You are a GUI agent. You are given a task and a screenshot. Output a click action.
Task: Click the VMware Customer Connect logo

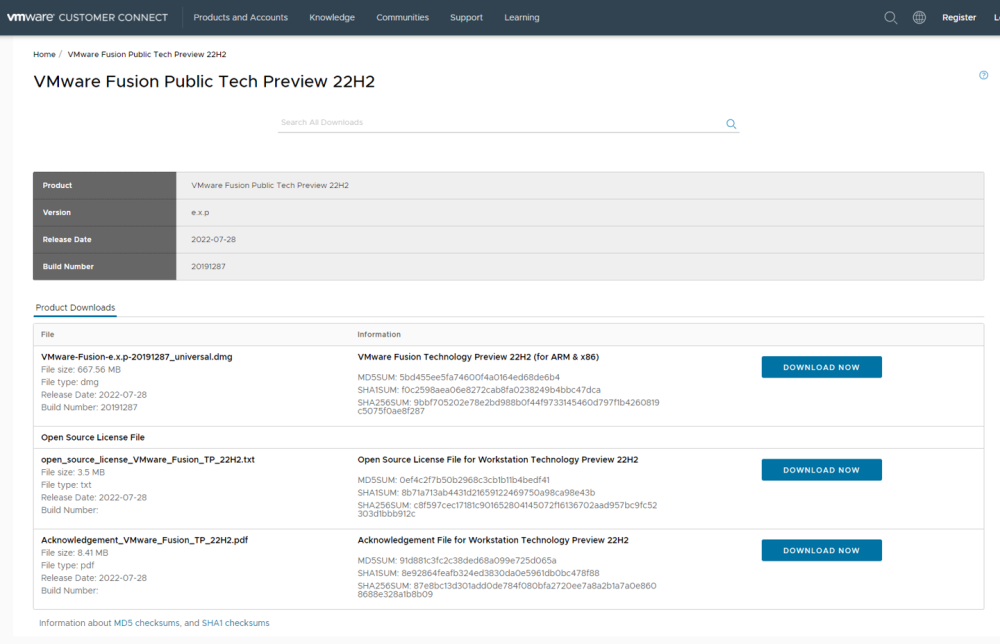click(88, 17)
